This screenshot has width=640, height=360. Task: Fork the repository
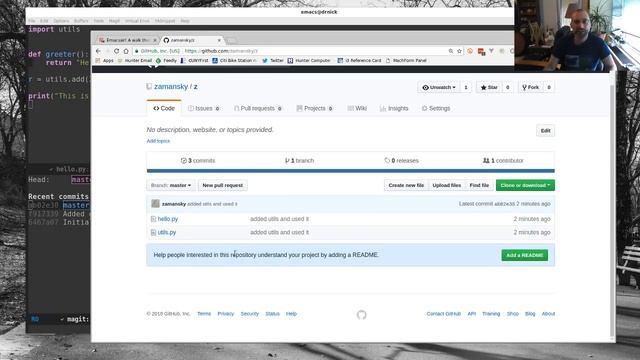click(530, 87)
